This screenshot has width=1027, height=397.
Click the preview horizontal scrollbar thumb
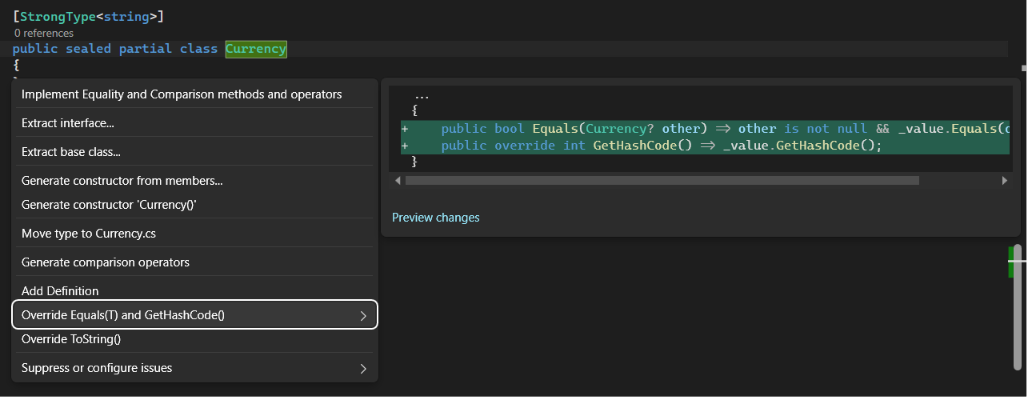(662, 180)
